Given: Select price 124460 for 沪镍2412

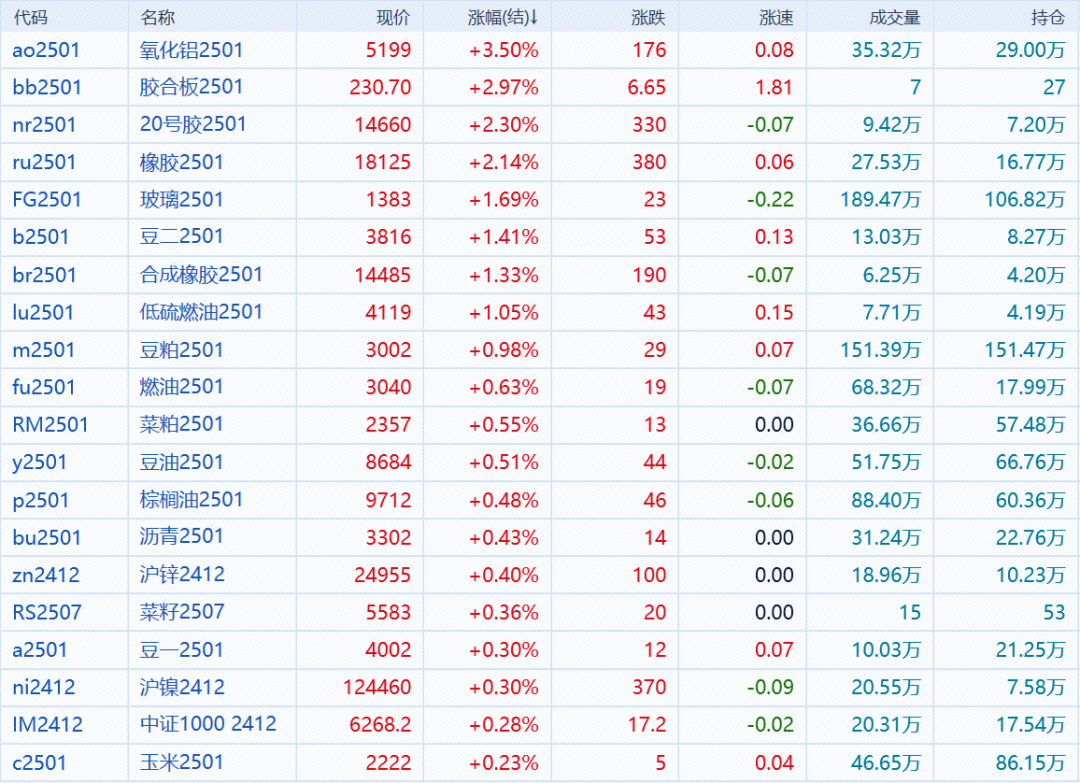Looking at the screenshot, I should (377, 687).
